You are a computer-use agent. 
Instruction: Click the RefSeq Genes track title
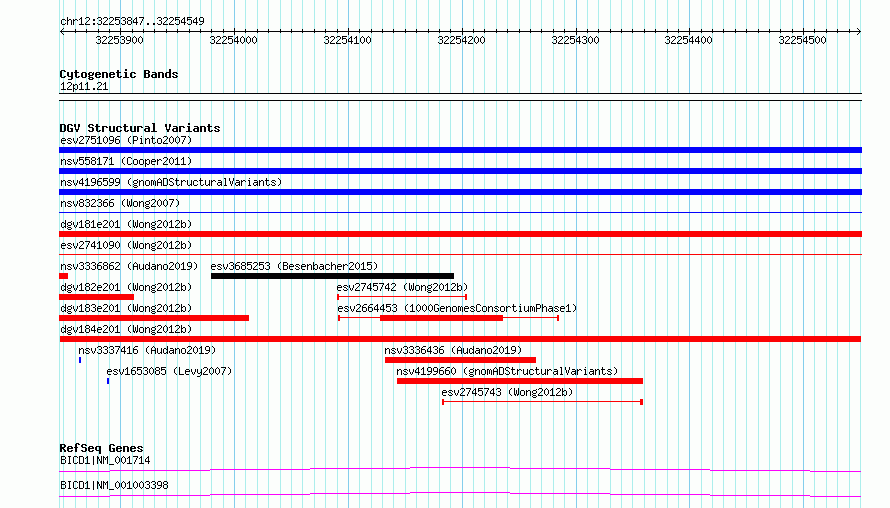101,448
